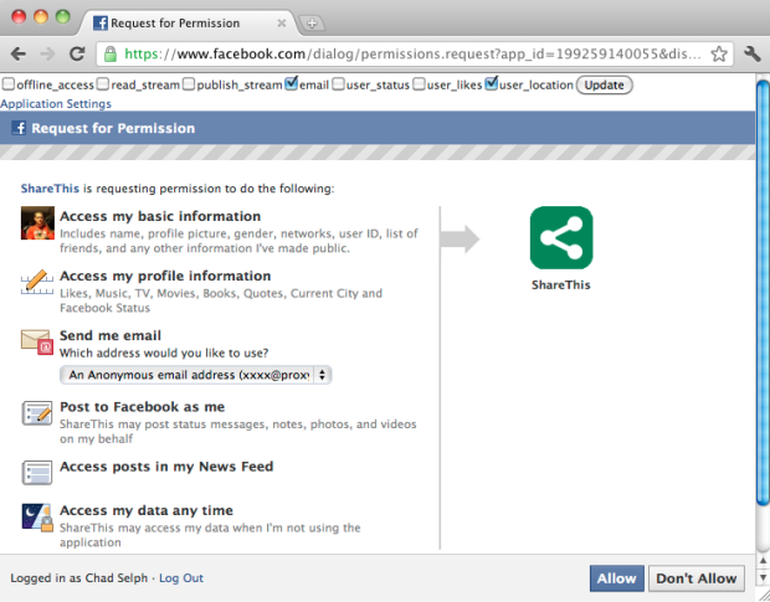Viewport: 770px width, 602px height.
Task: Open Chrome wrench settings menu
Action: pos(752,54)
